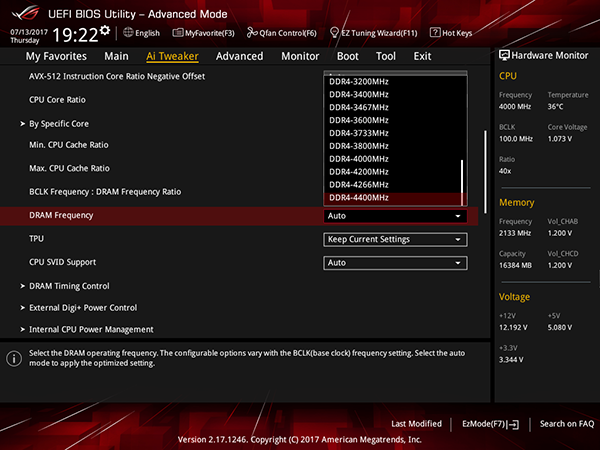Click the 19:22 time display
Screen dimensions: 600x450
click(x=75, y=35)
